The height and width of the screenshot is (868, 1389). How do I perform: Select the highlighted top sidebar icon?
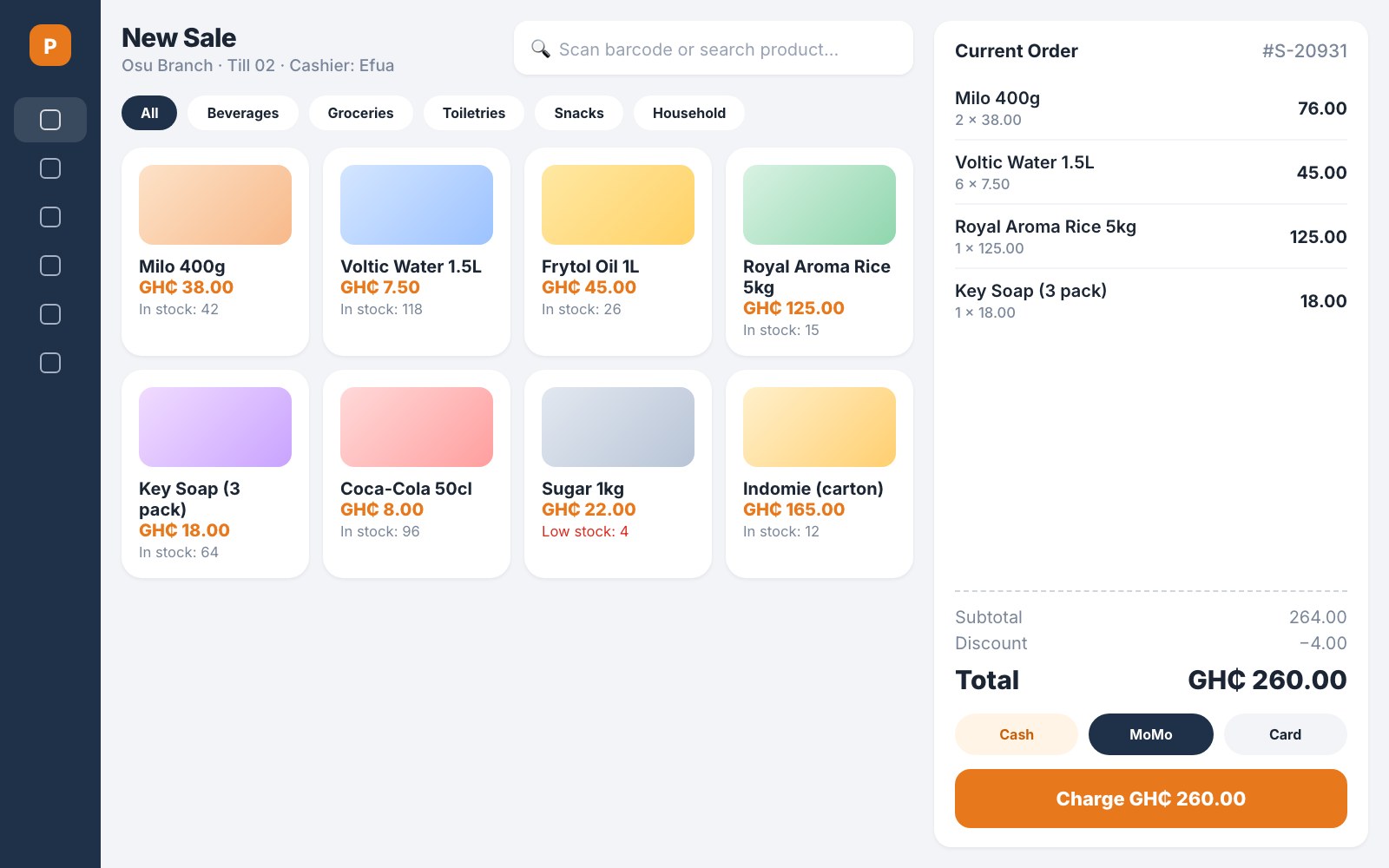[50, 120]
